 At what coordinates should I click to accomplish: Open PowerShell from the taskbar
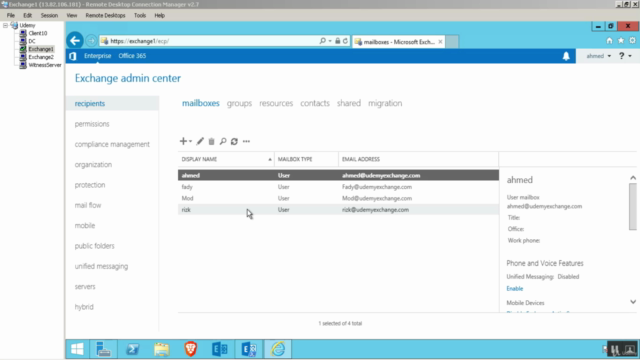point(132,349)
